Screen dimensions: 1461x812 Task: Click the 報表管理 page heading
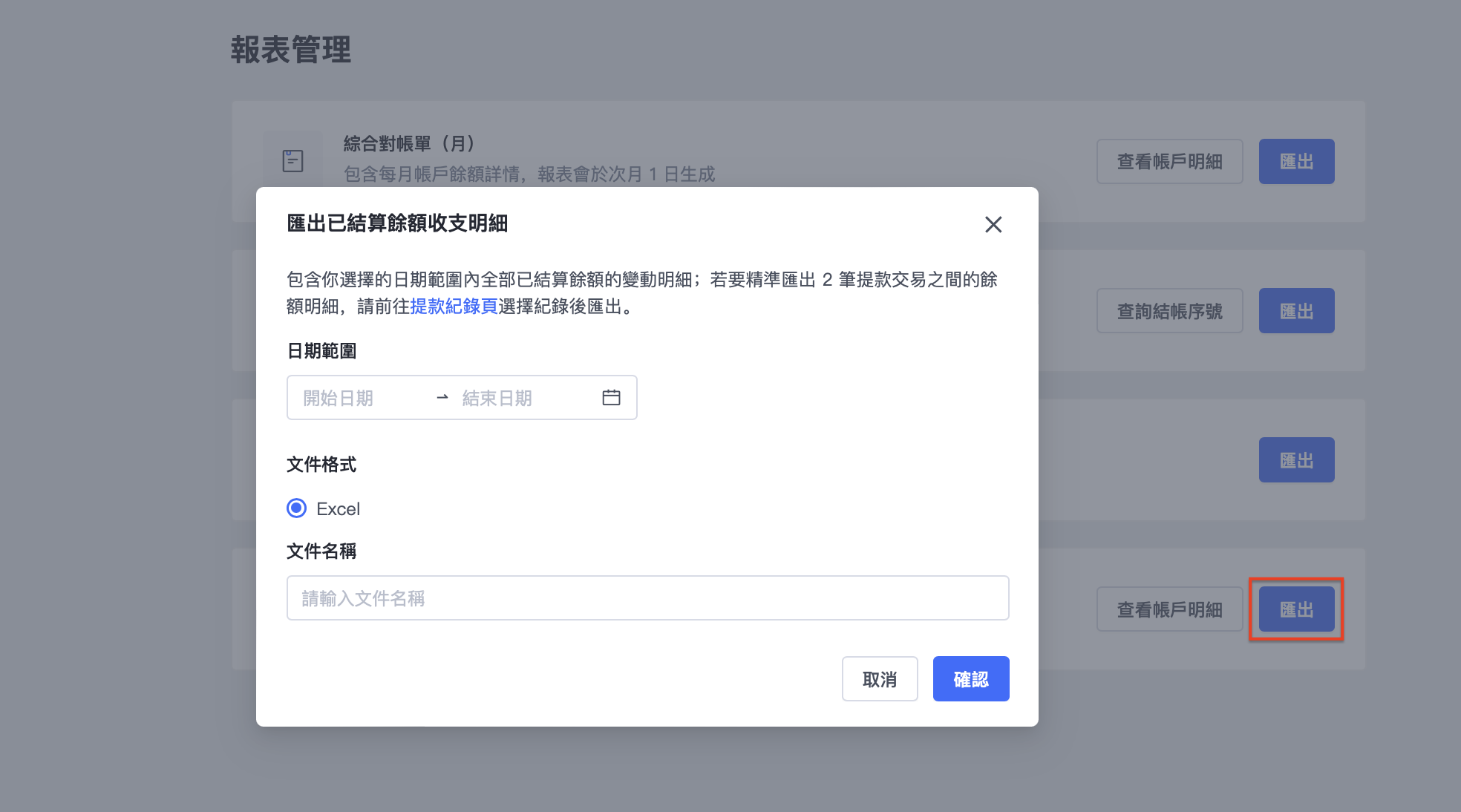pos(291,50)
